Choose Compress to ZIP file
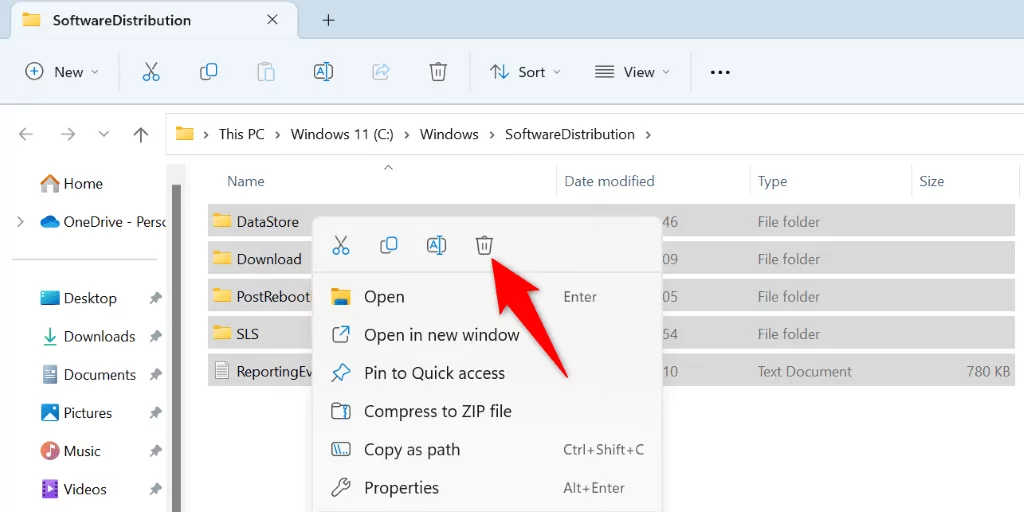The image size is (1024, 512). 437,411
